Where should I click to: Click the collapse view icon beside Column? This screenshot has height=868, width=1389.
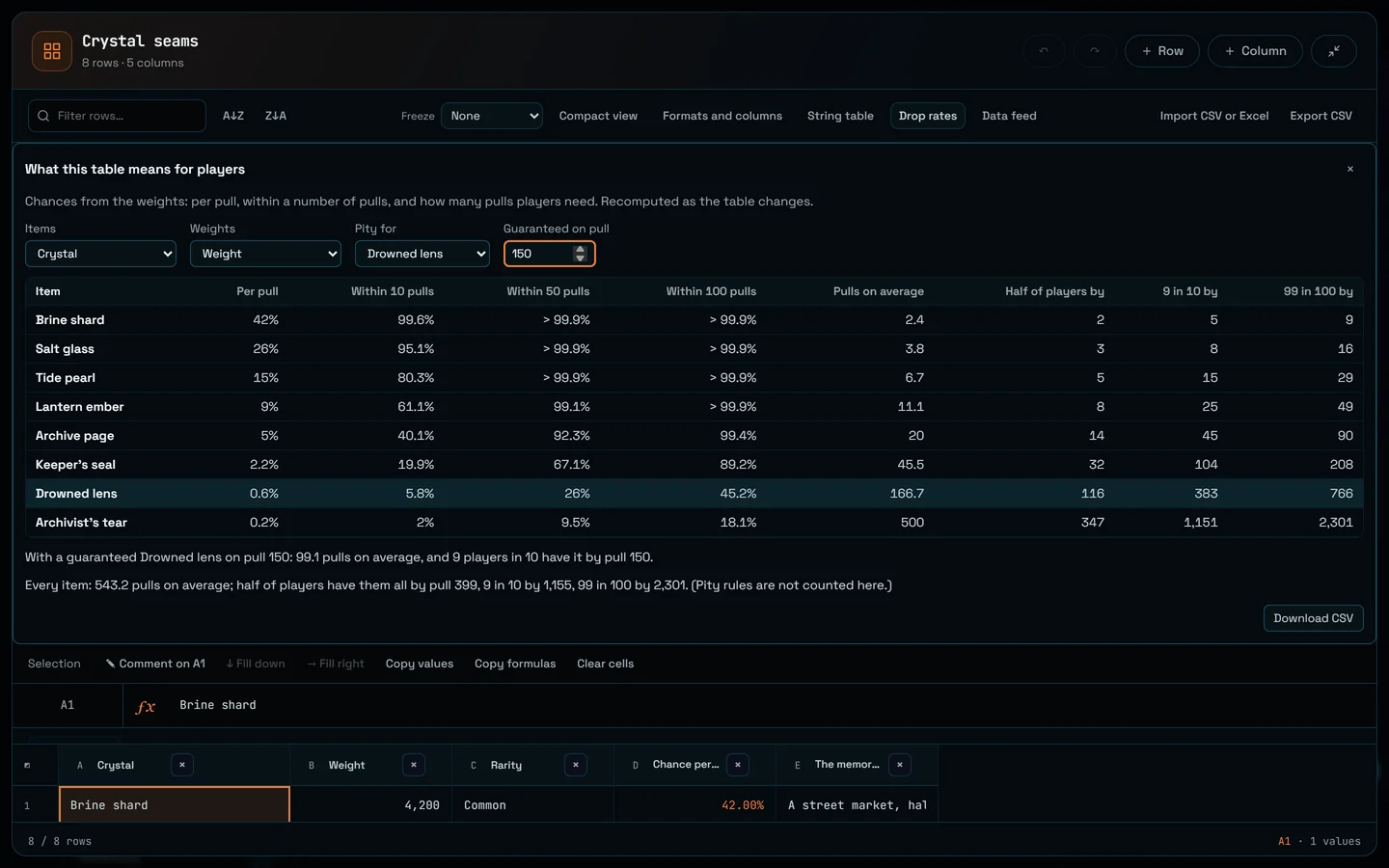click(x=1334, y=51)
